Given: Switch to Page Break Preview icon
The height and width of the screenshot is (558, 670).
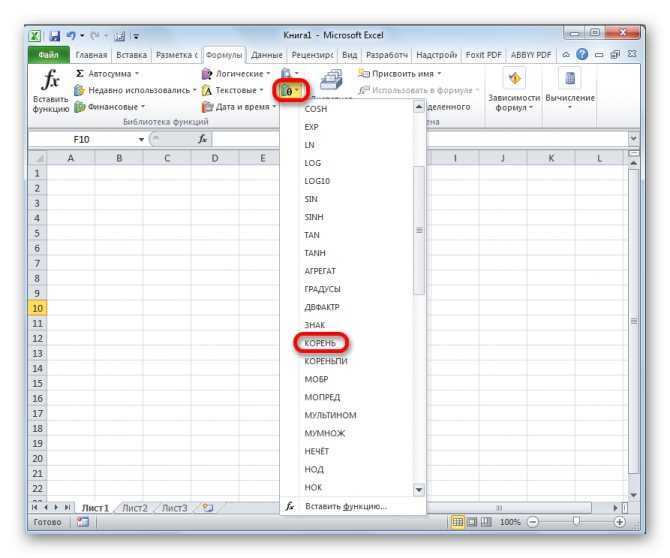Looking at the screenshot, I should pos(486,522).
